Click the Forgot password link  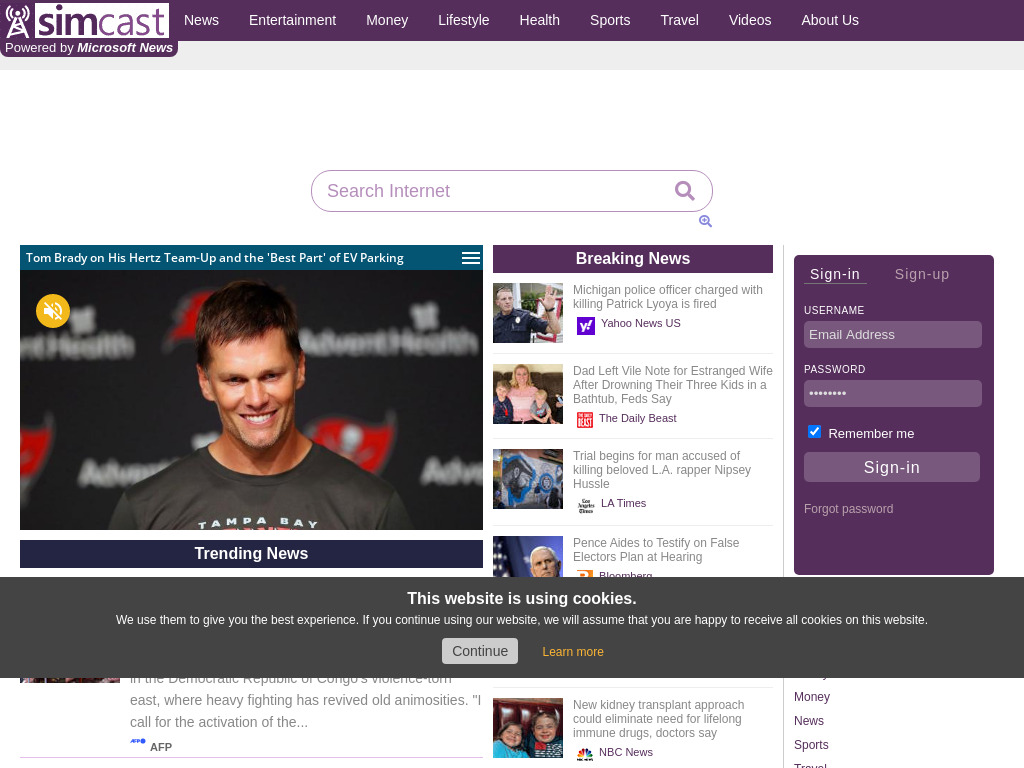coord(848,509)
